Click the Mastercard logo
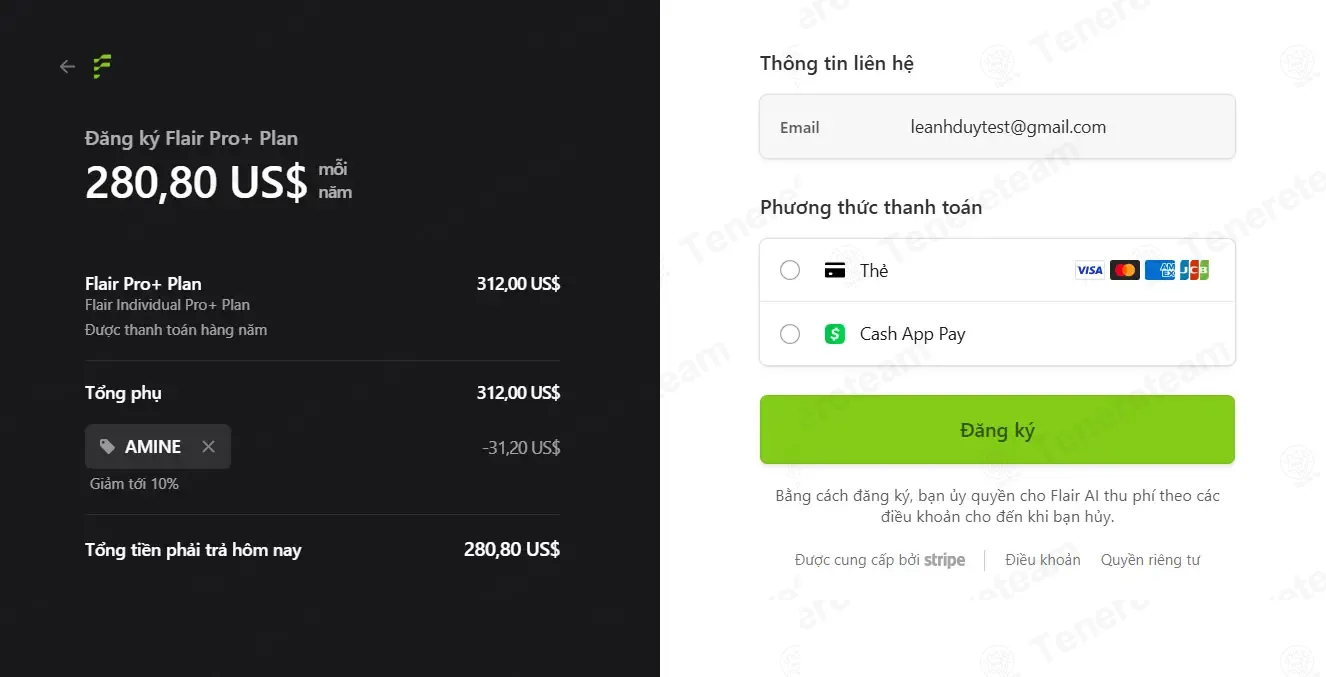Viewport: 1326px width, 677px height. point(1124,270)
